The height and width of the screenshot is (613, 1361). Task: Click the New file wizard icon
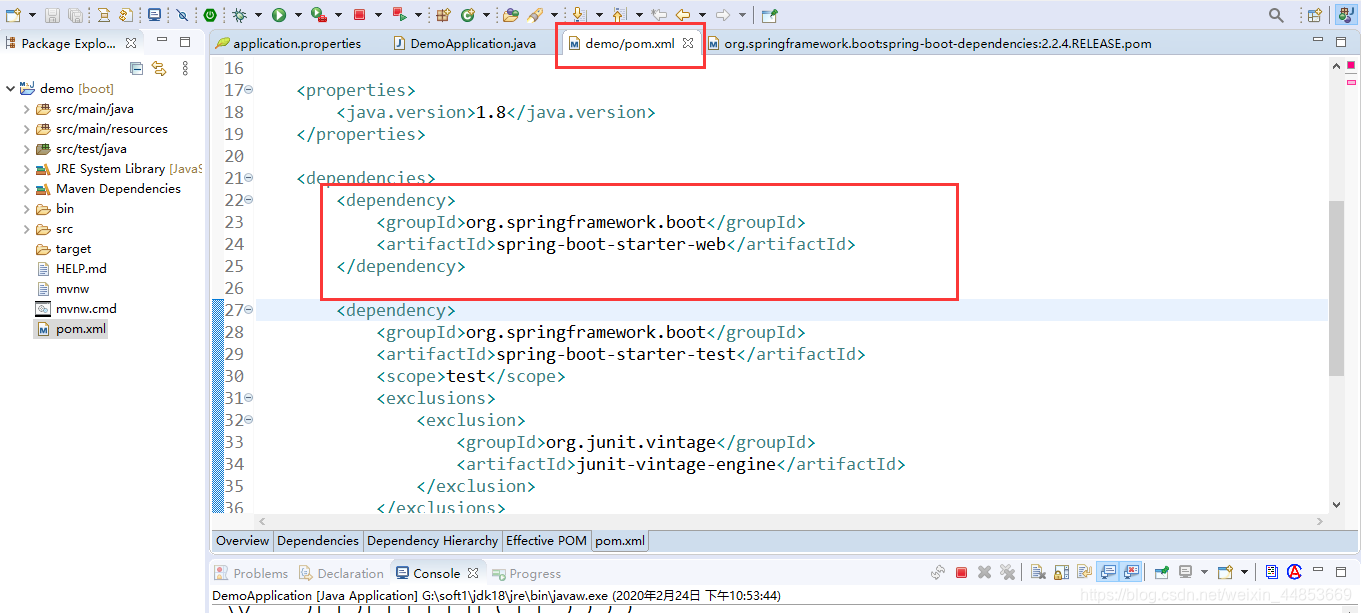(x=14, y=15)
